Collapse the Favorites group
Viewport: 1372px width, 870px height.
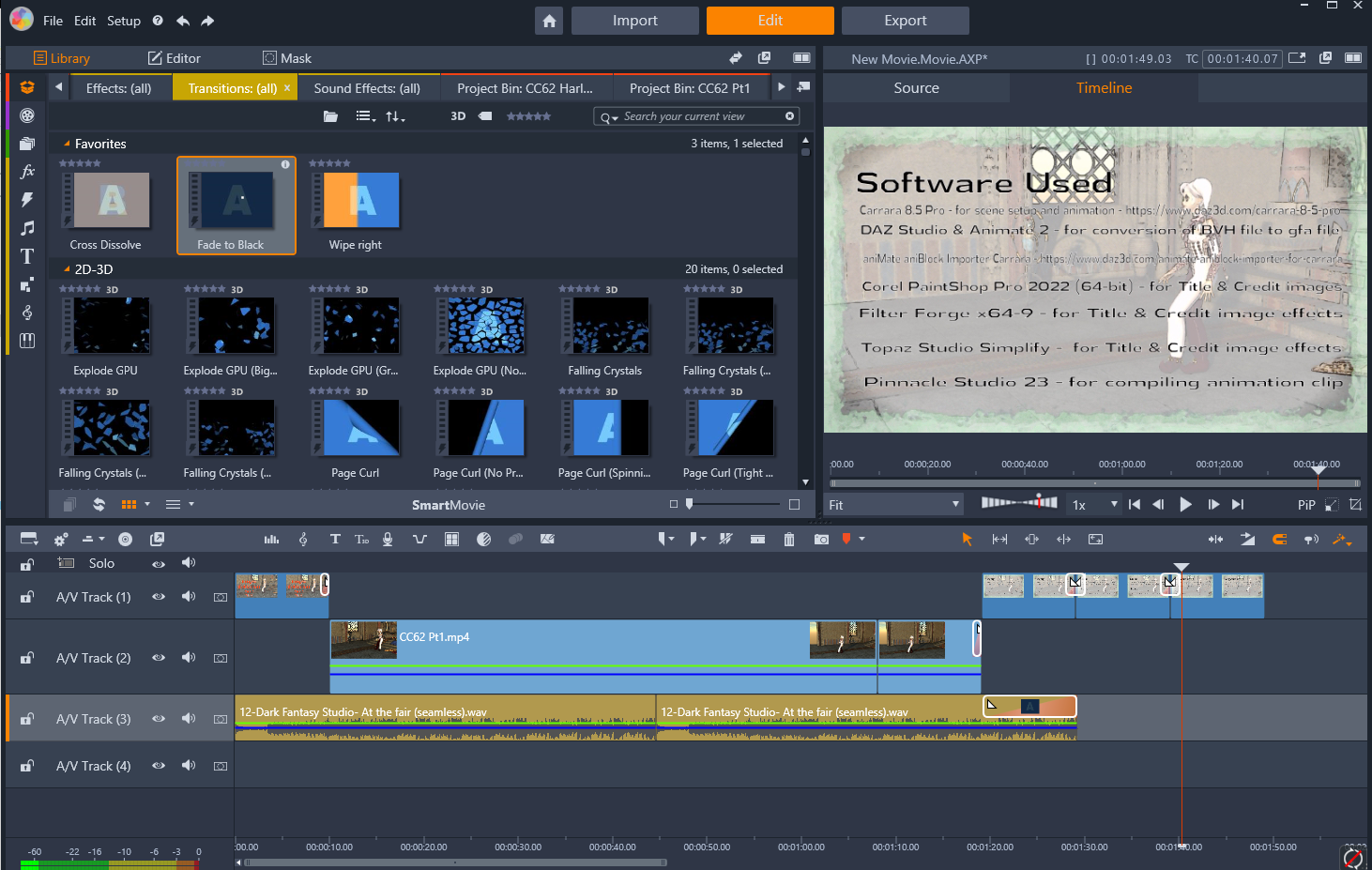pyautogui.click(x=67, y=144)
